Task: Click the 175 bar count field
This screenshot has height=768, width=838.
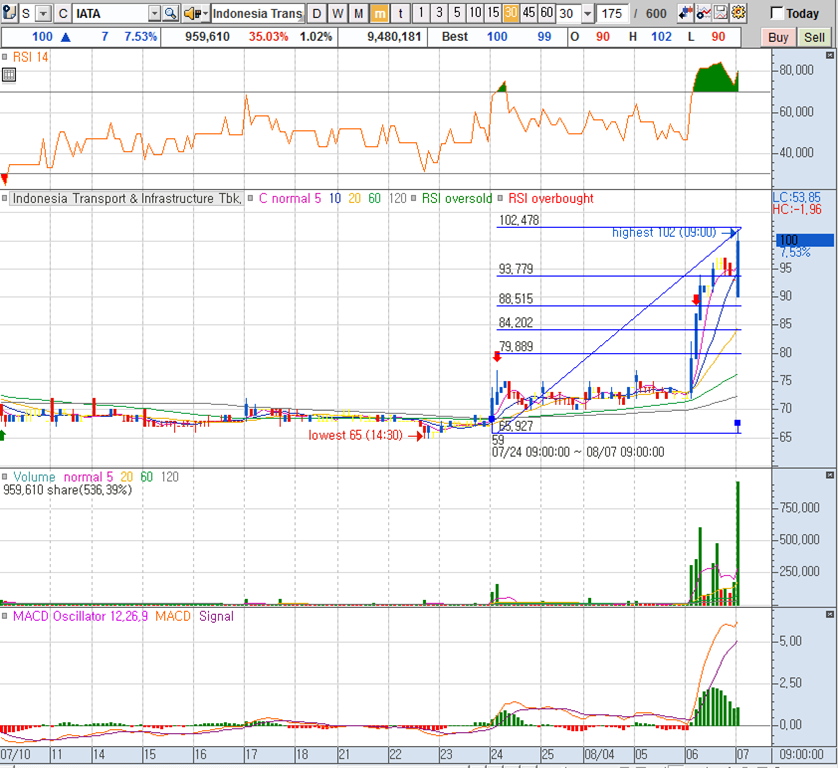Action: point(612,13)
